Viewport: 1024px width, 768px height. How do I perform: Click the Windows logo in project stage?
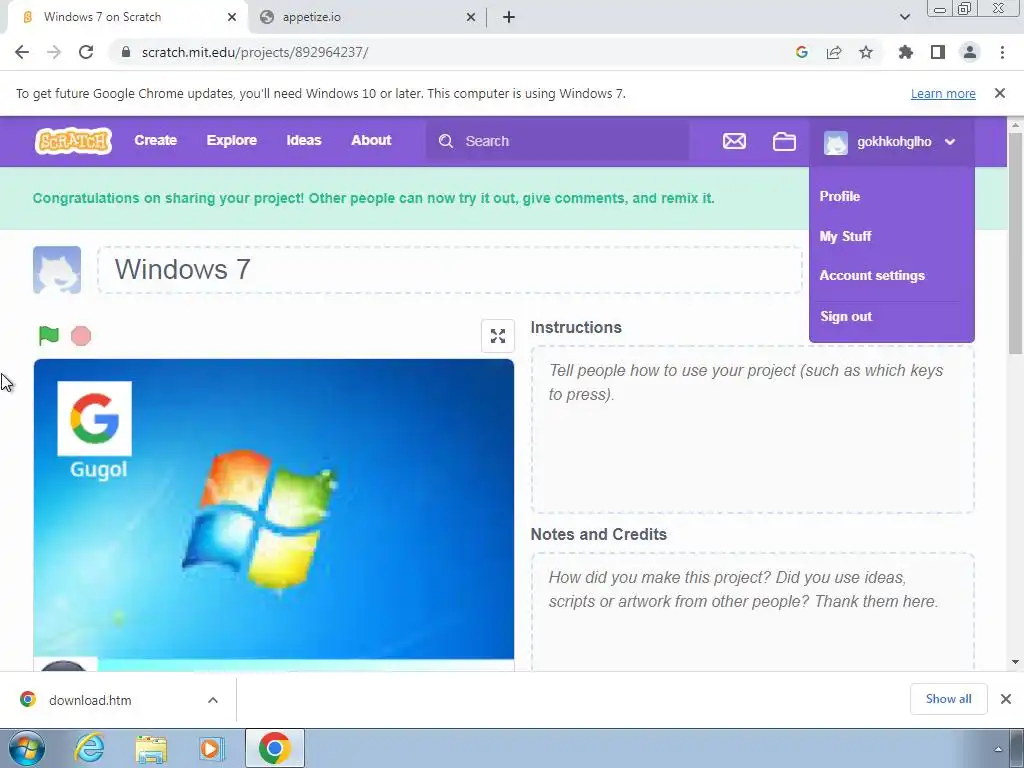pos(261,519)
